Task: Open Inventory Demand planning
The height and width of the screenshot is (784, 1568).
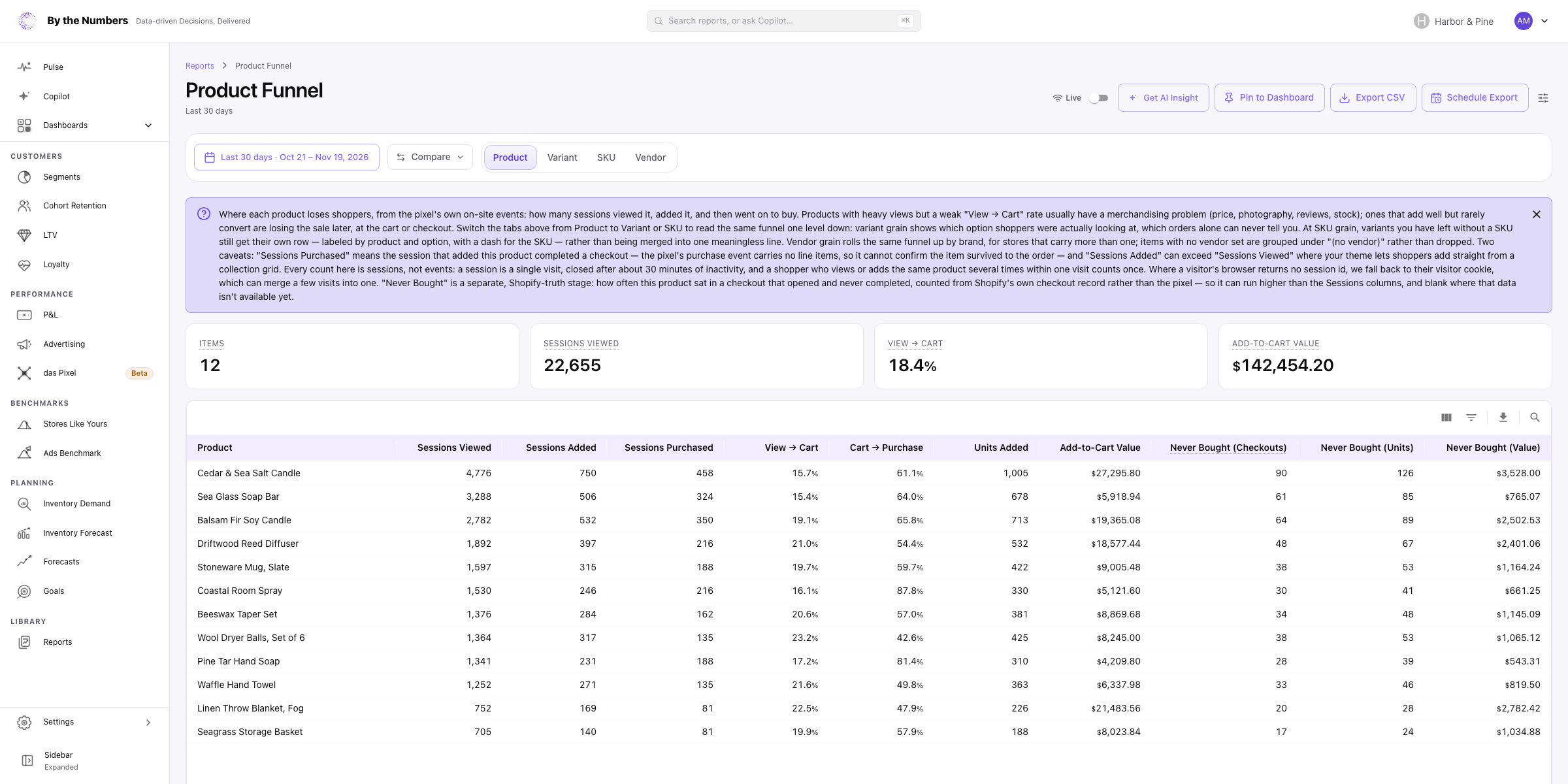Action: click(x=84, y=504)
